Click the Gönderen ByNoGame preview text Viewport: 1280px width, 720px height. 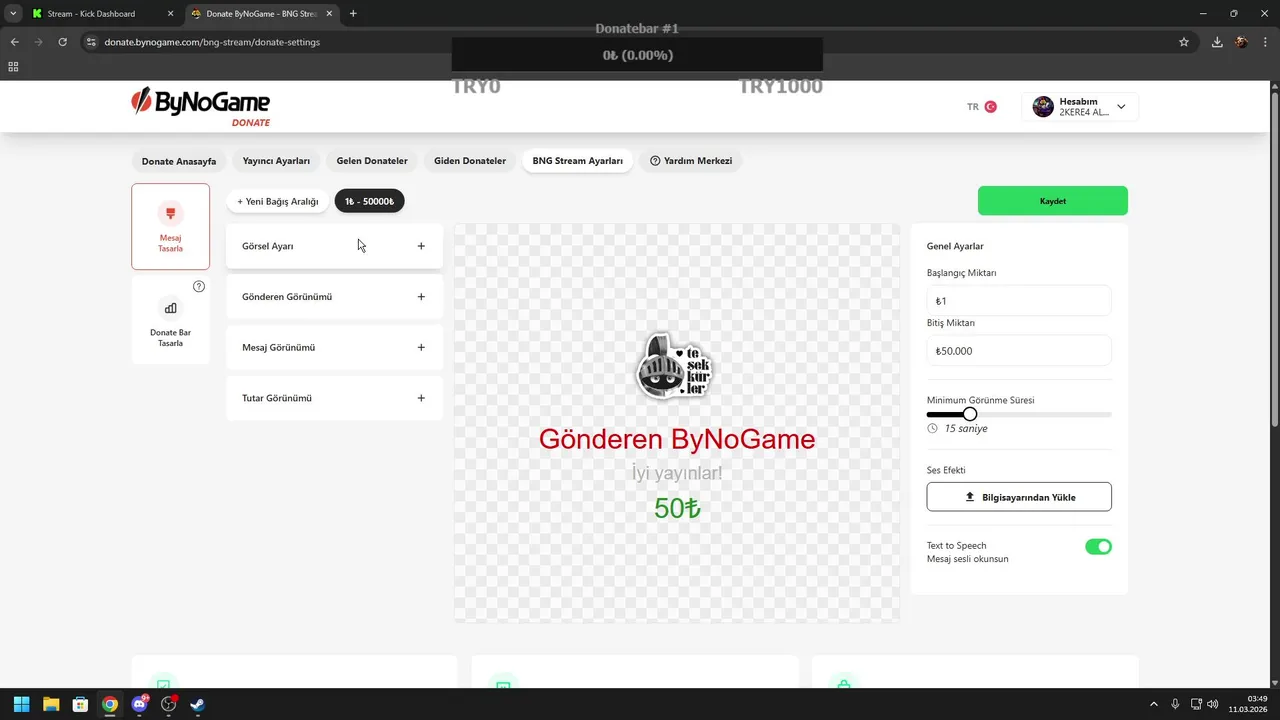click(x=677, y=439)
